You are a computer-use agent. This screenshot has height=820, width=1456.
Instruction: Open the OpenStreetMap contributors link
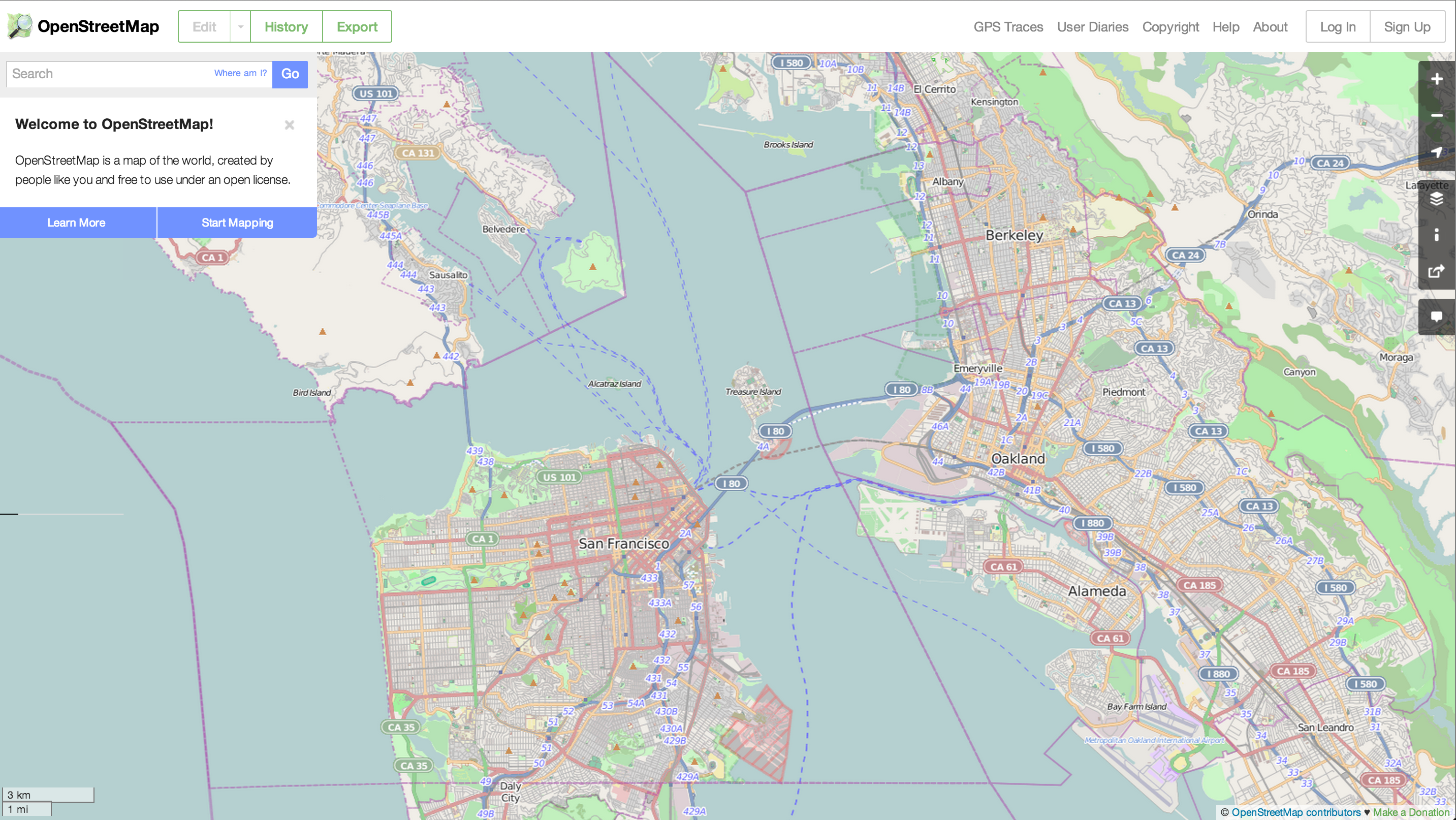(x=1295, y=812)
